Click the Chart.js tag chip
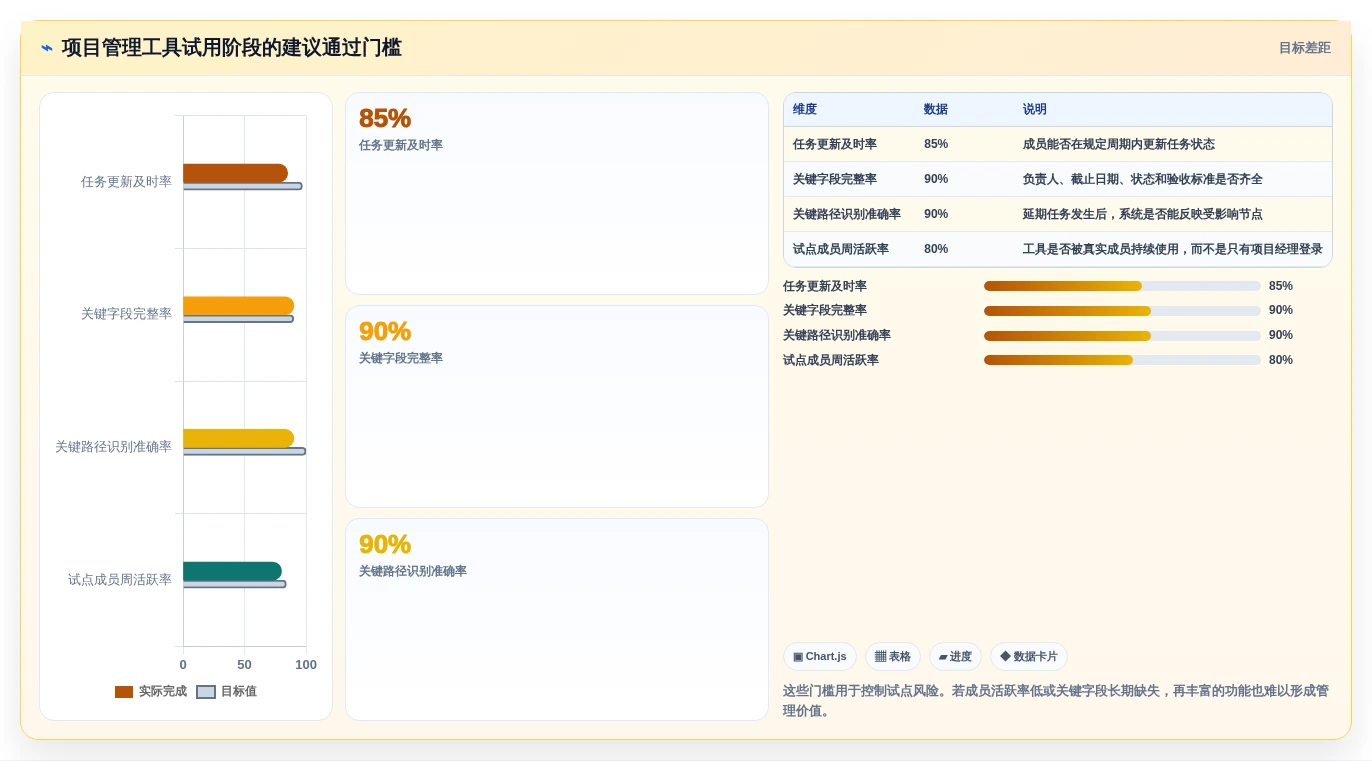The width and height of the screenshot is (1372, 761). pyautogui.click(x=820, y=657)
